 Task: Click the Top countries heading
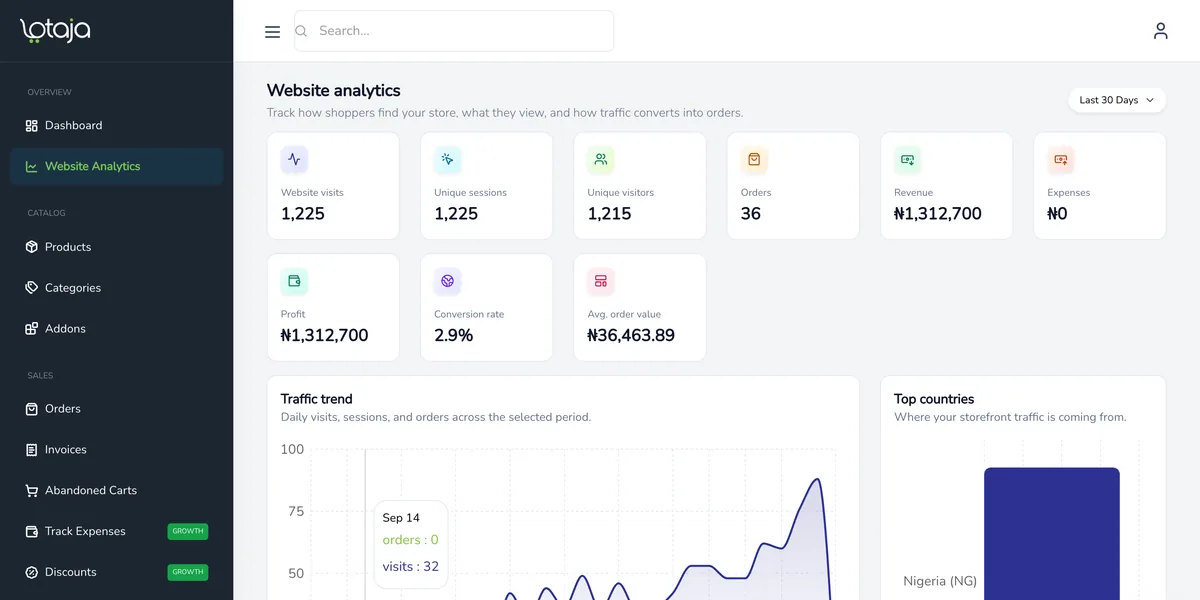pos(934,399)
